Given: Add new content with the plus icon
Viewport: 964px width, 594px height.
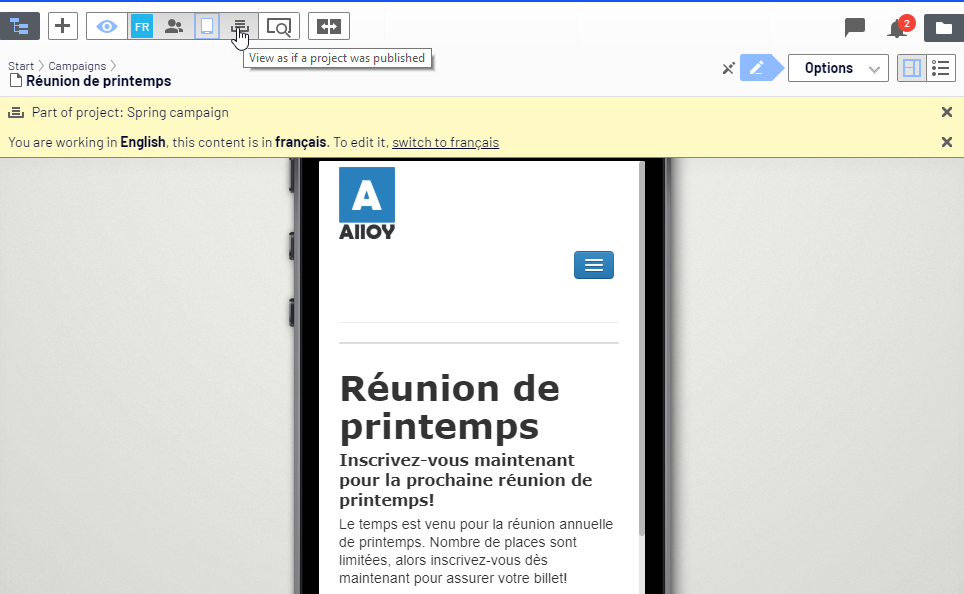Looking at the screenshot, I should pos(62,25).
